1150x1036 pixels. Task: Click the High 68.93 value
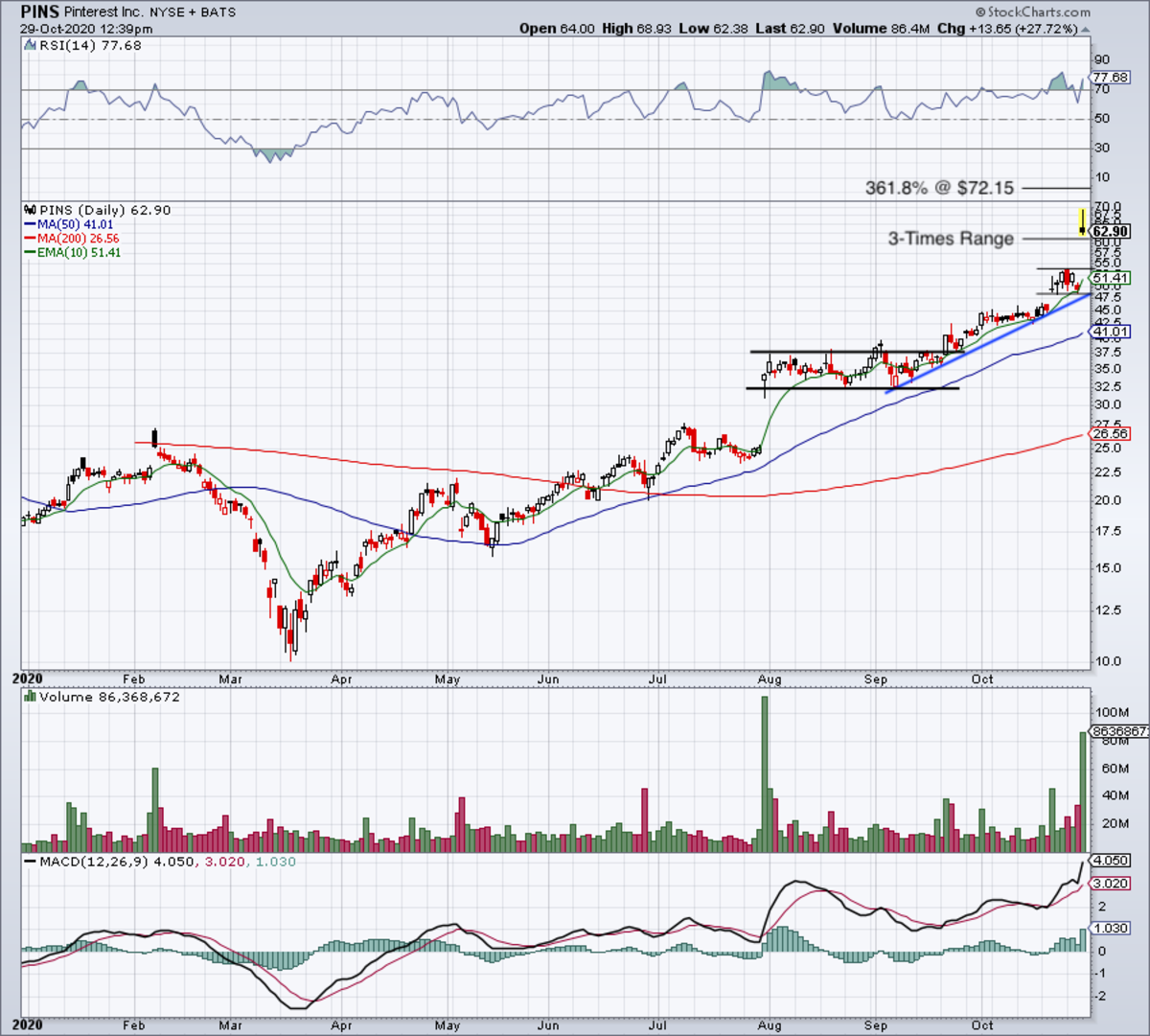[x=636, y=29]
